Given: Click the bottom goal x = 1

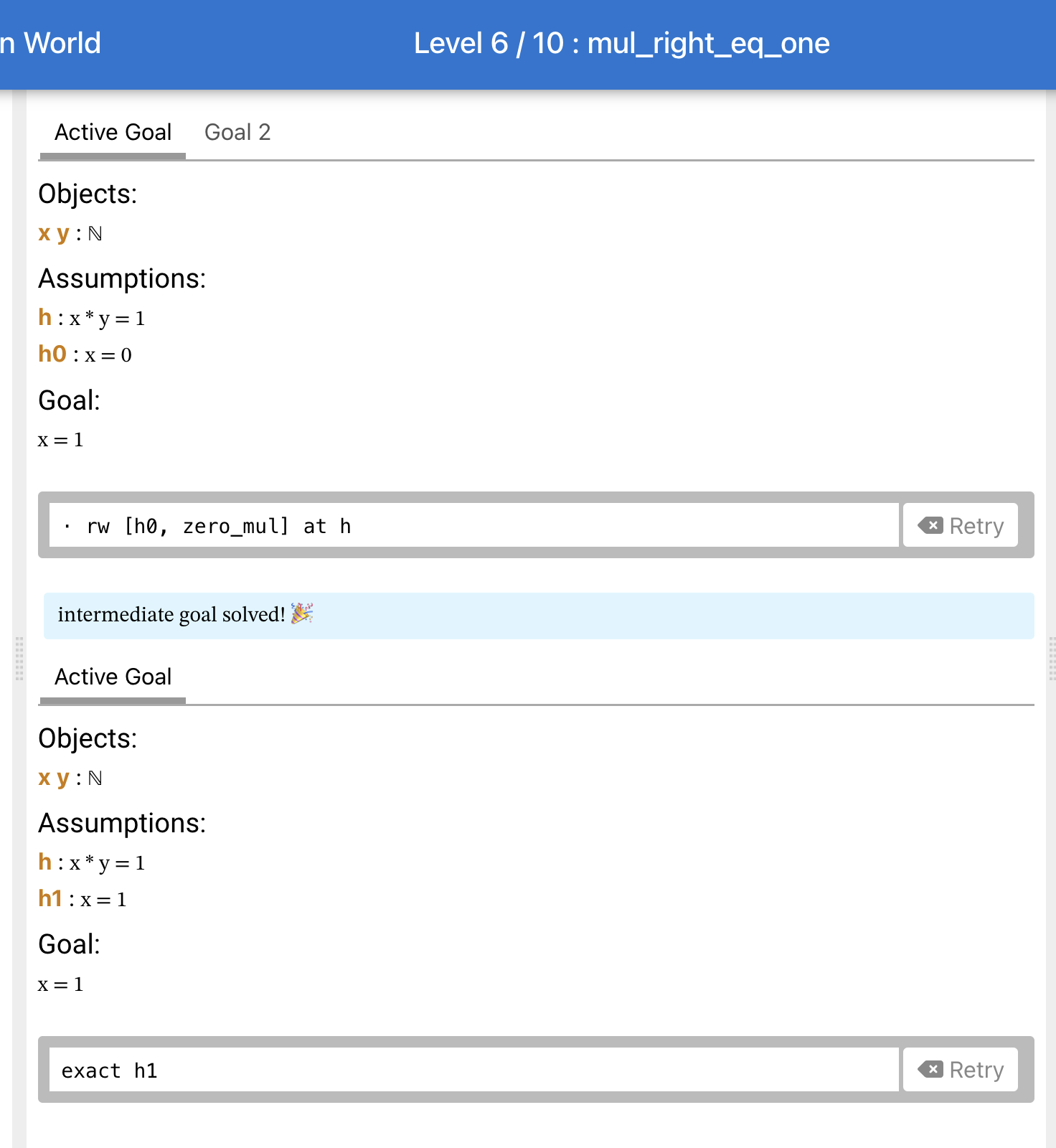Looking at the screenshot, I should tap(61, 984).
